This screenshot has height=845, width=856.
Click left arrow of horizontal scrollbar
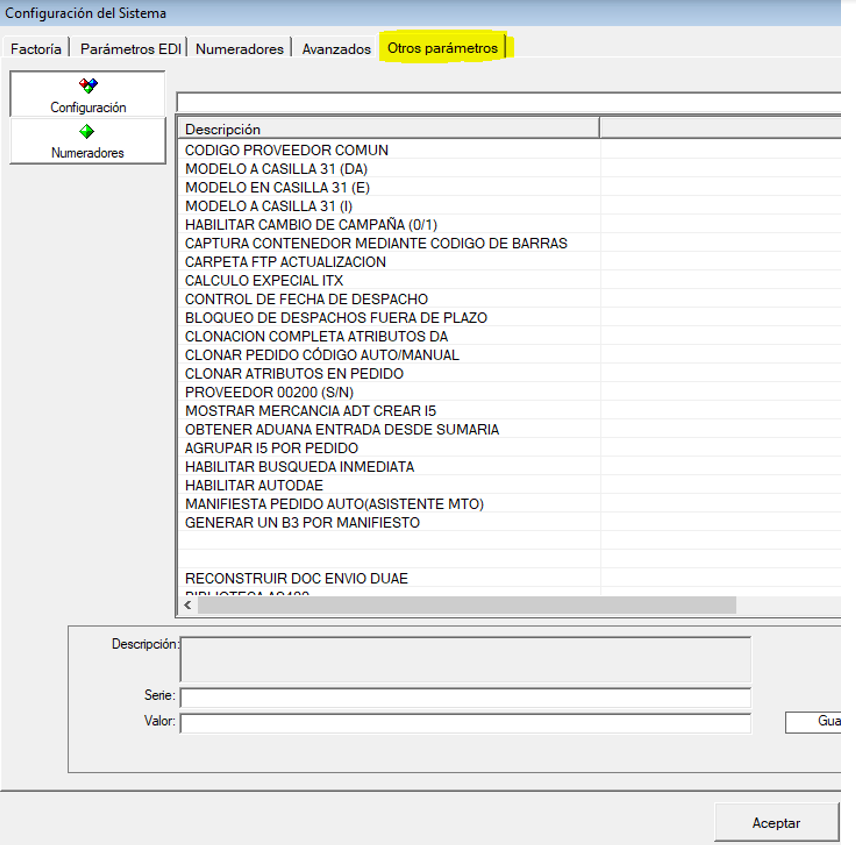point(187,605)
